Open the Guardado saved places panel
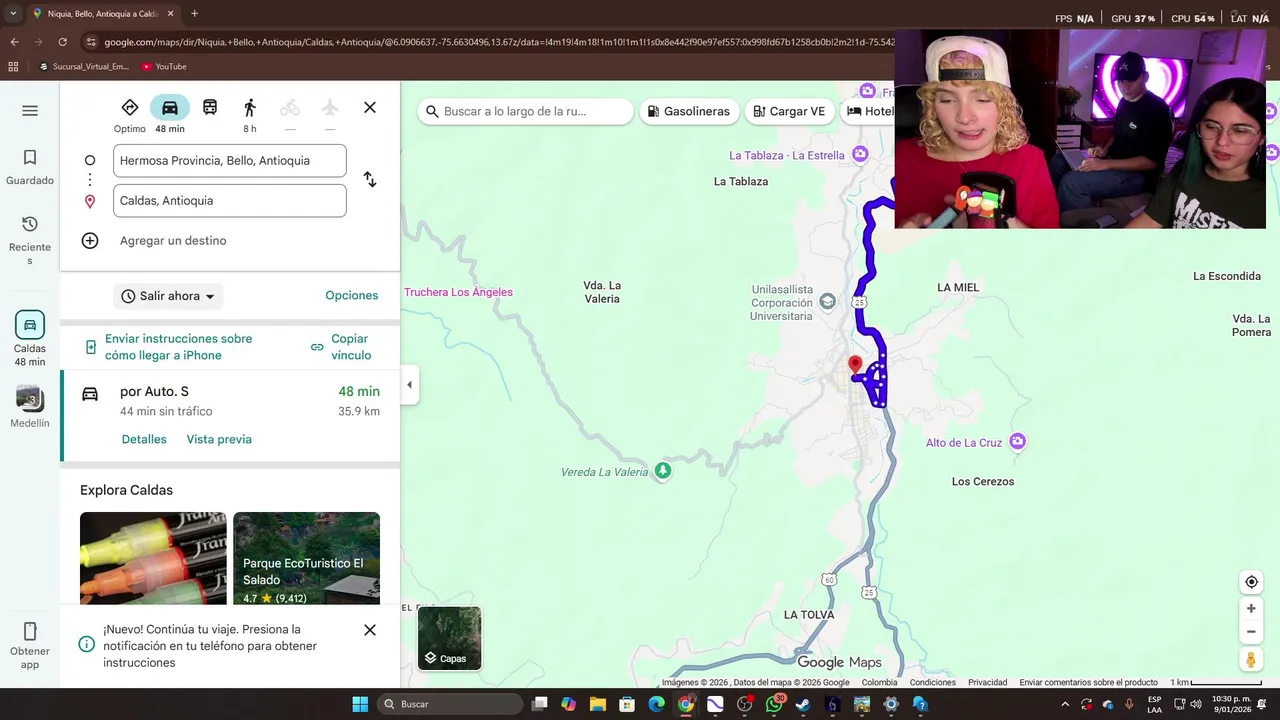The height and width of the screenshot is (720, 1280). 30,167
